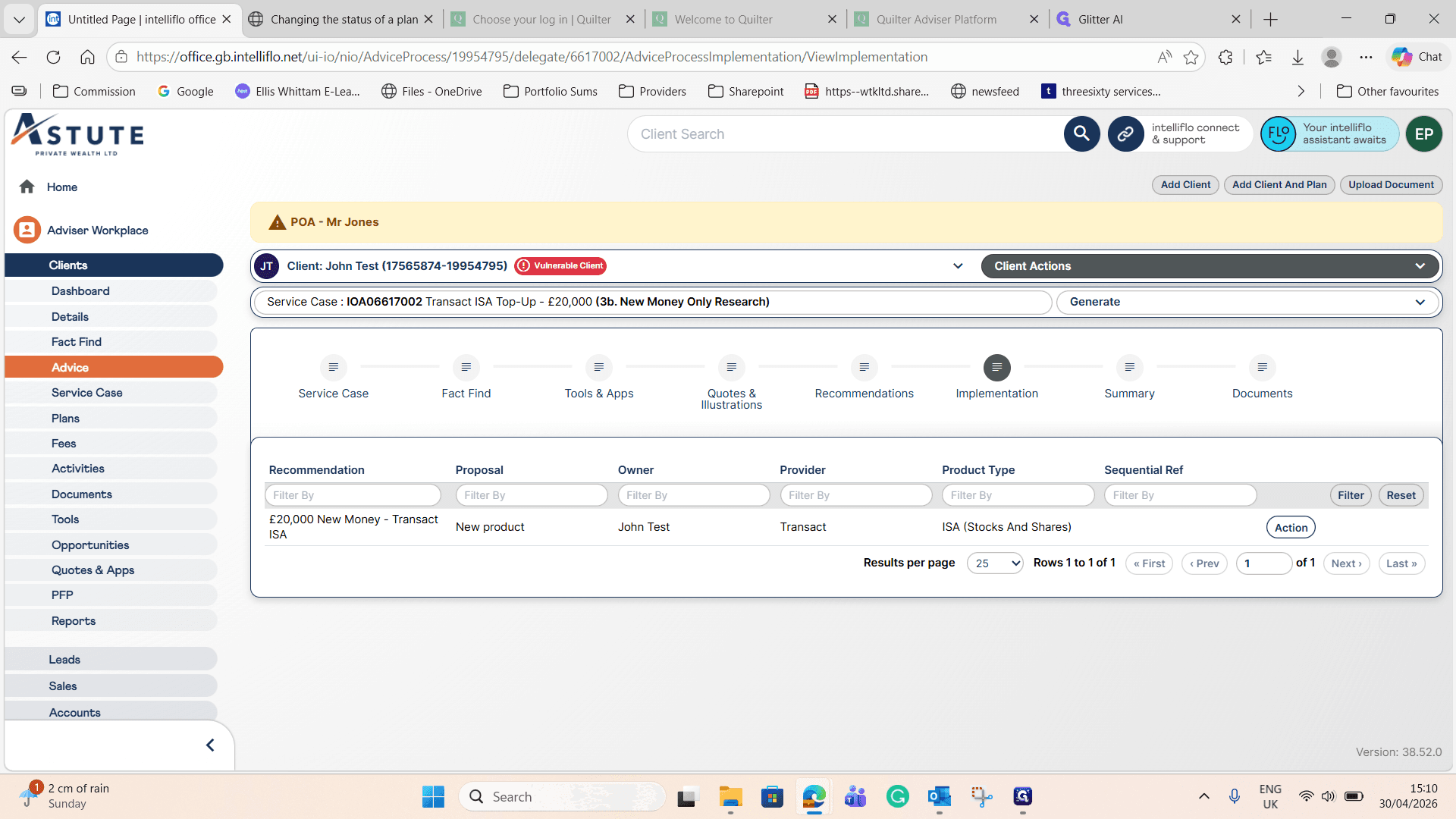Open Outlook from the Windows taskbar
Viewport: 1456px width, 819px height.
coord(939,796)
